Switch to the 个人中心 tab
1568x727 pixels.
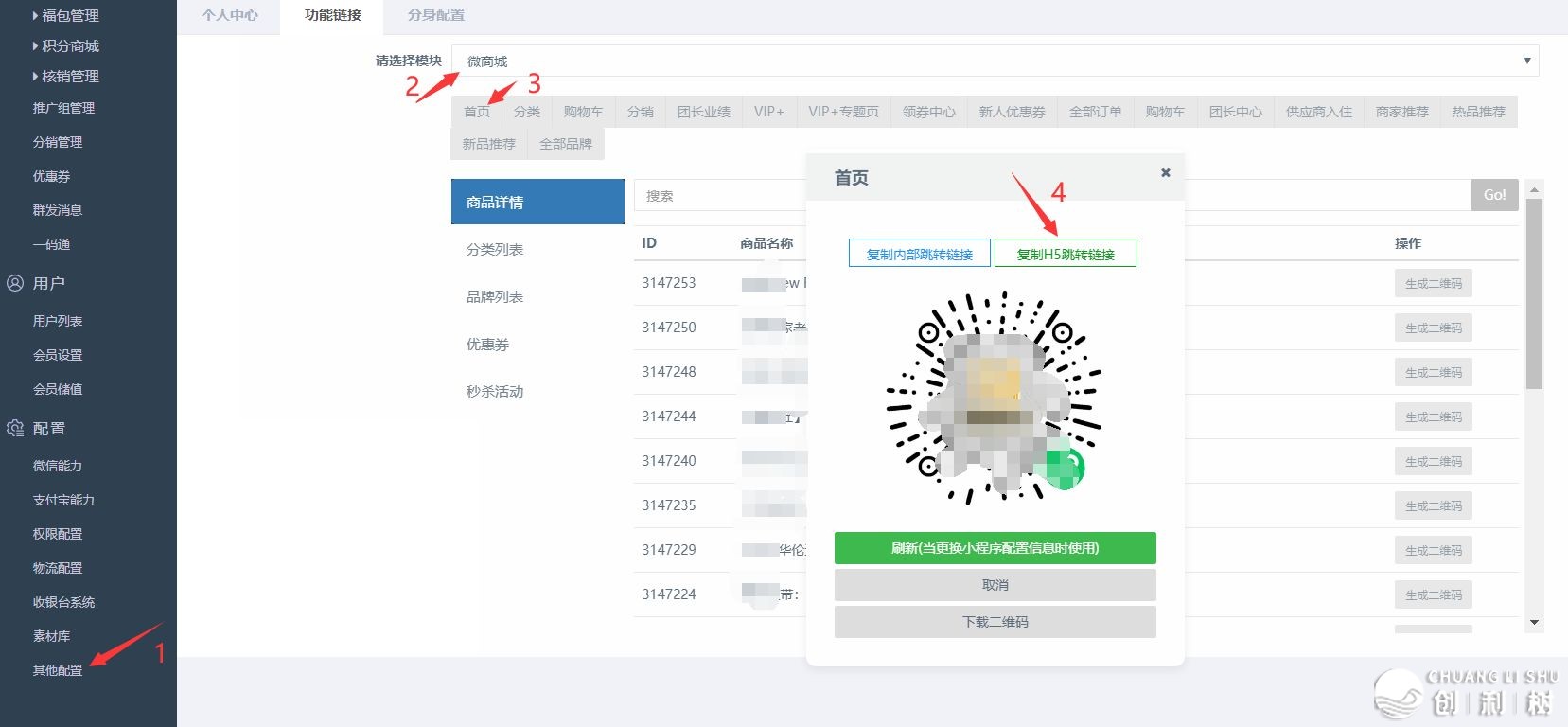point(229,15)
